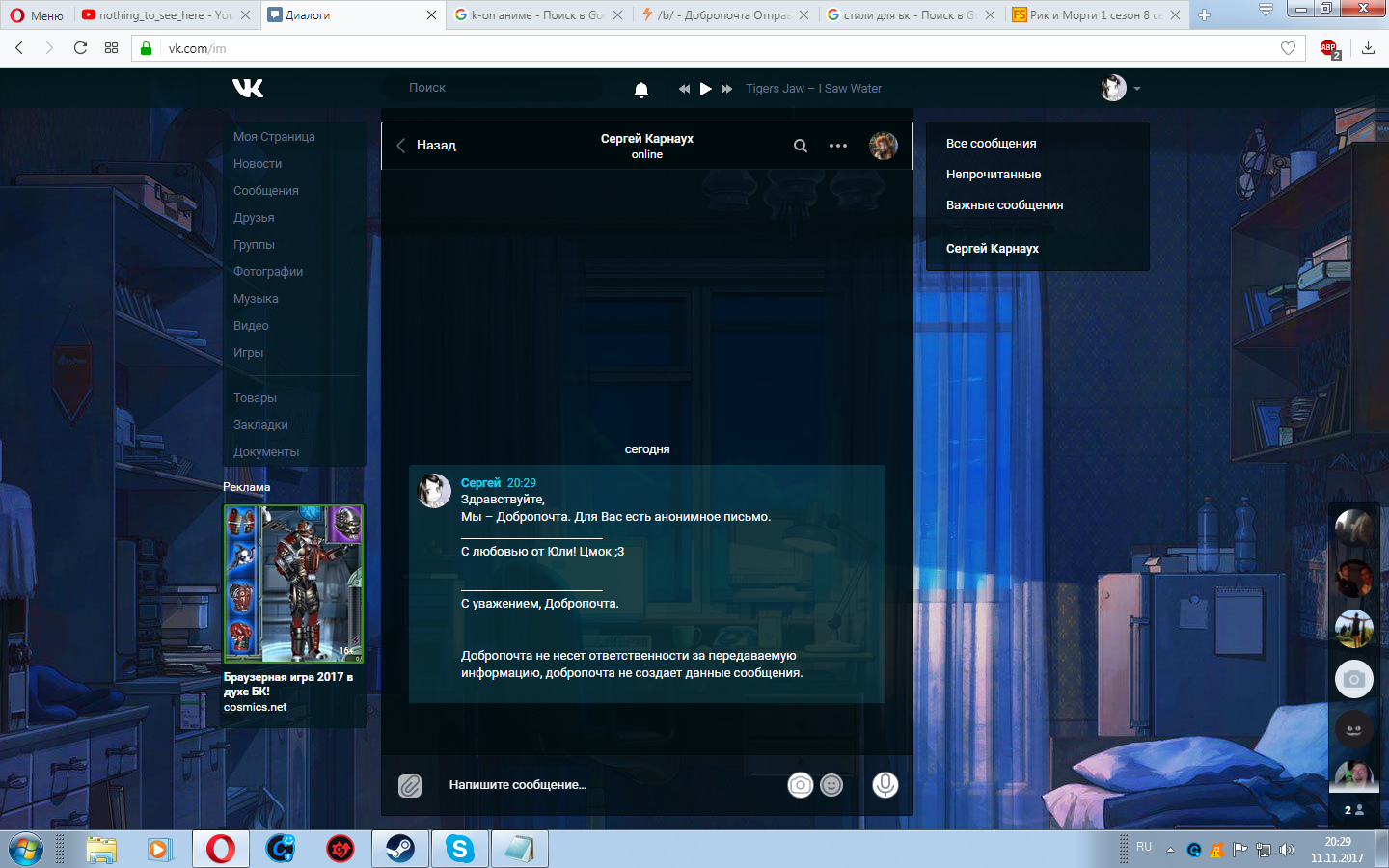This screenshot has height=868, width=1389.
Task: Open Сообщения in the sidebar
Action: pos(266,191)
